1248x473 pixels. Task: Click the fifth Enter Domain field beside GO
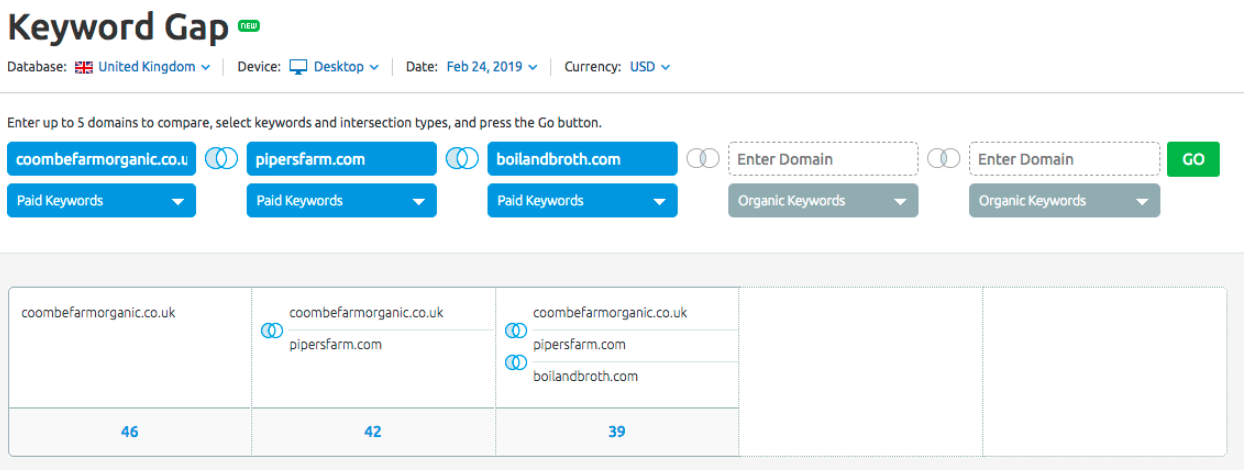1064,159
